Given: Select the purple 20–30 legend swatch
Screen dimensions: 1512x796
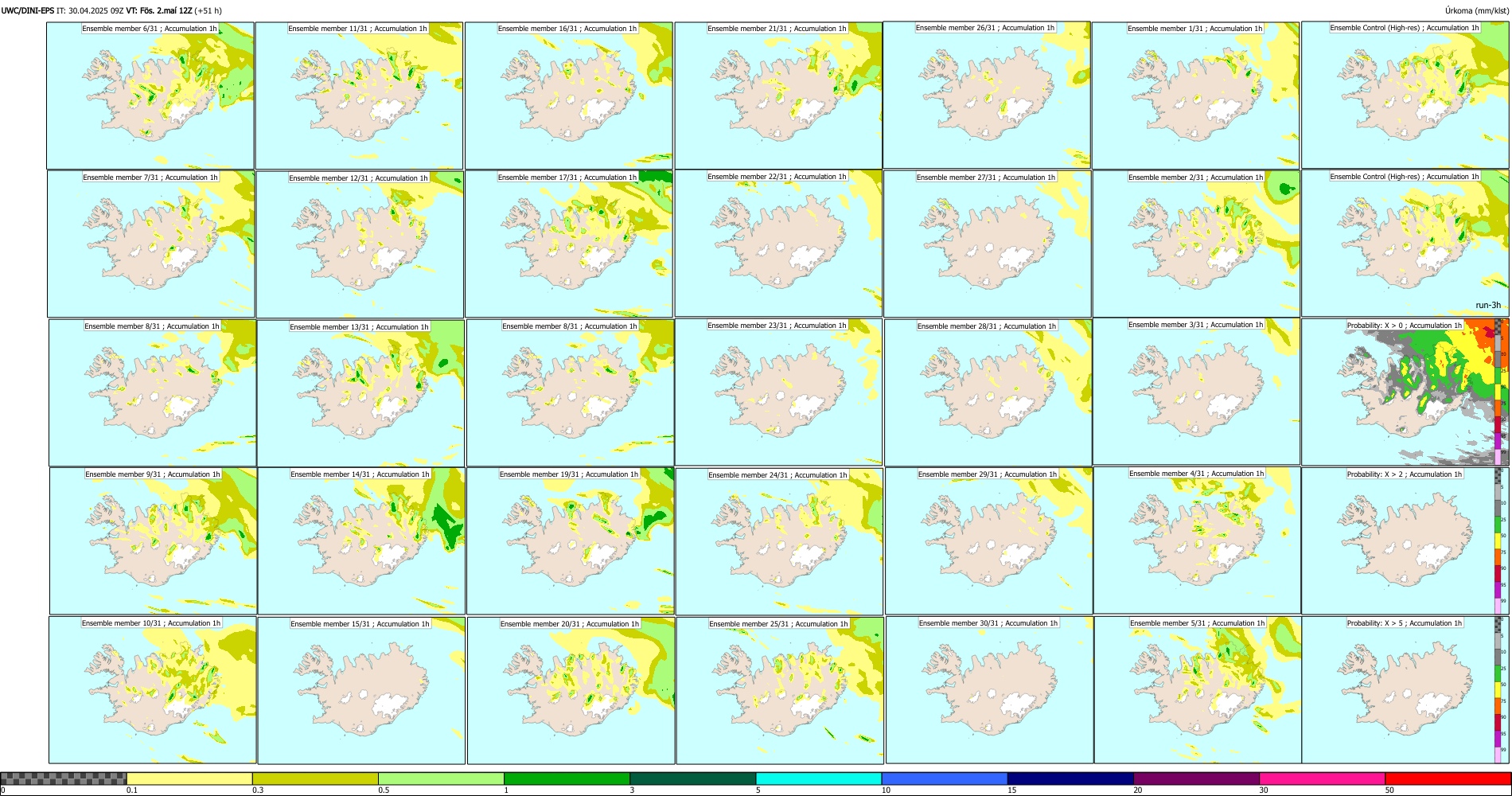Looking at the screenshot, I should point(1196,778).
